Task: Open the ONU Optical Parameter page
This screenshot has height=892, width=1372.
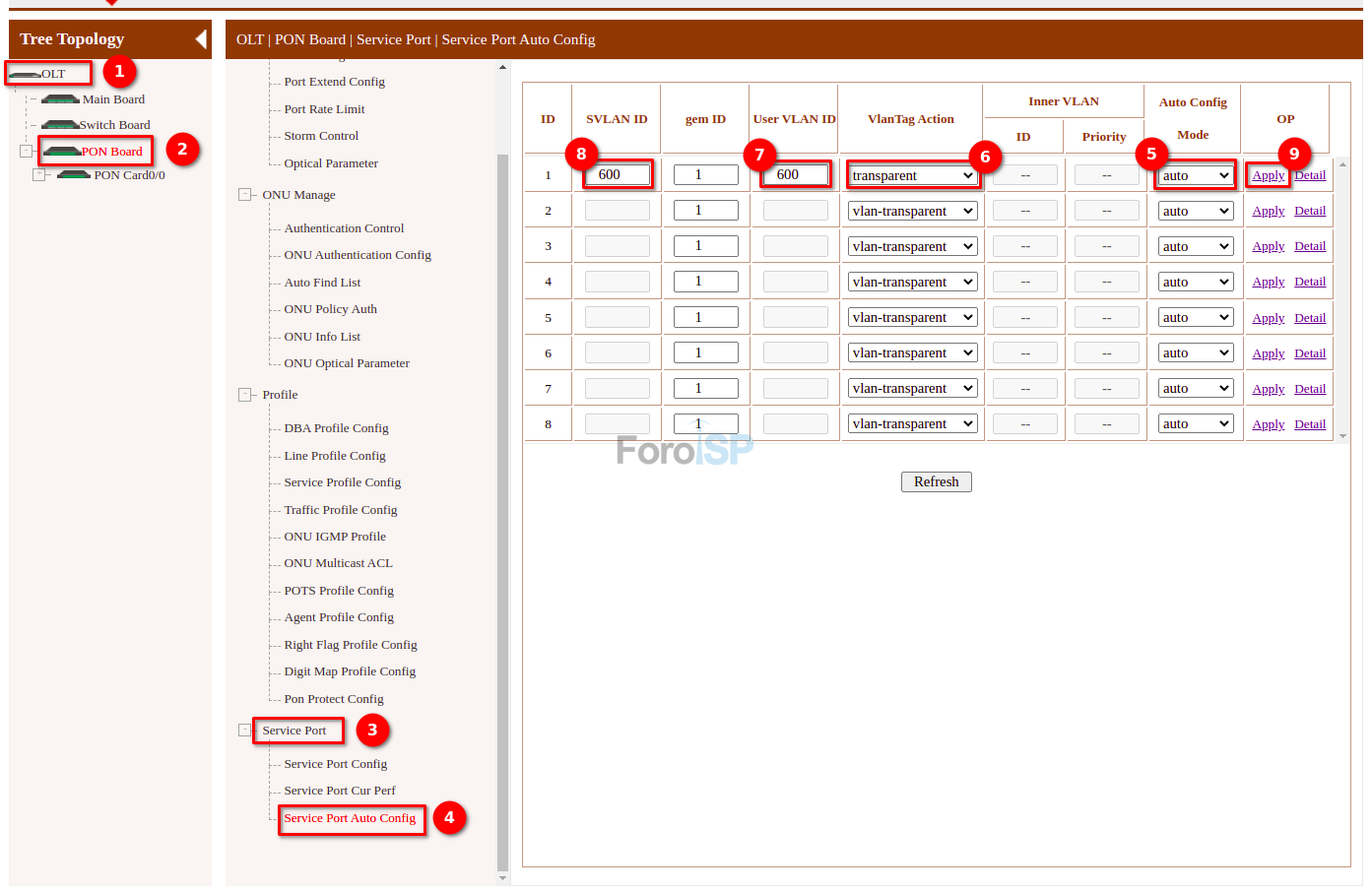Action: point(347,362)
